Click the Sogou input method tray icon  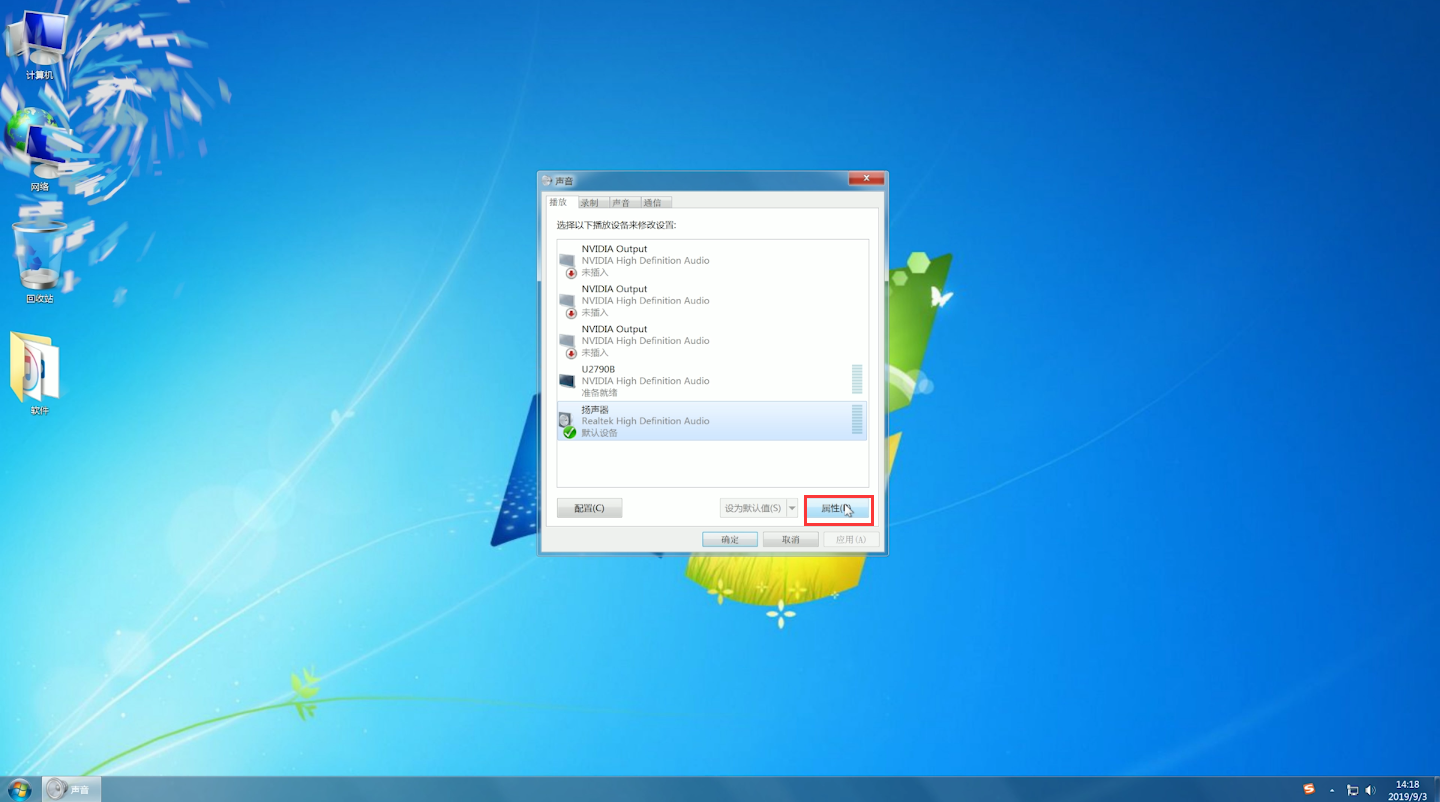1309,789
